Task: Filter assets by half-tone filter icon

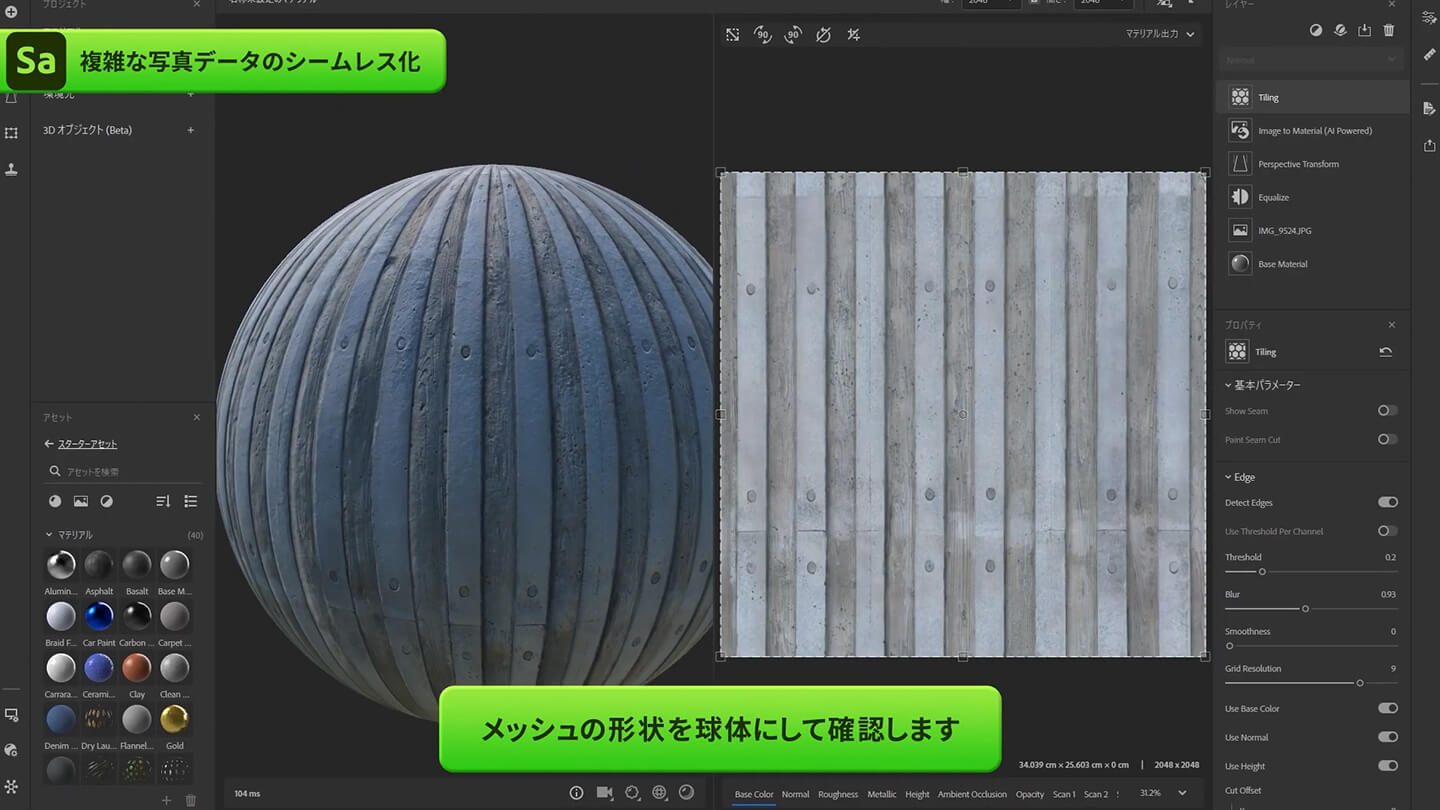Action: pos(106,501)
